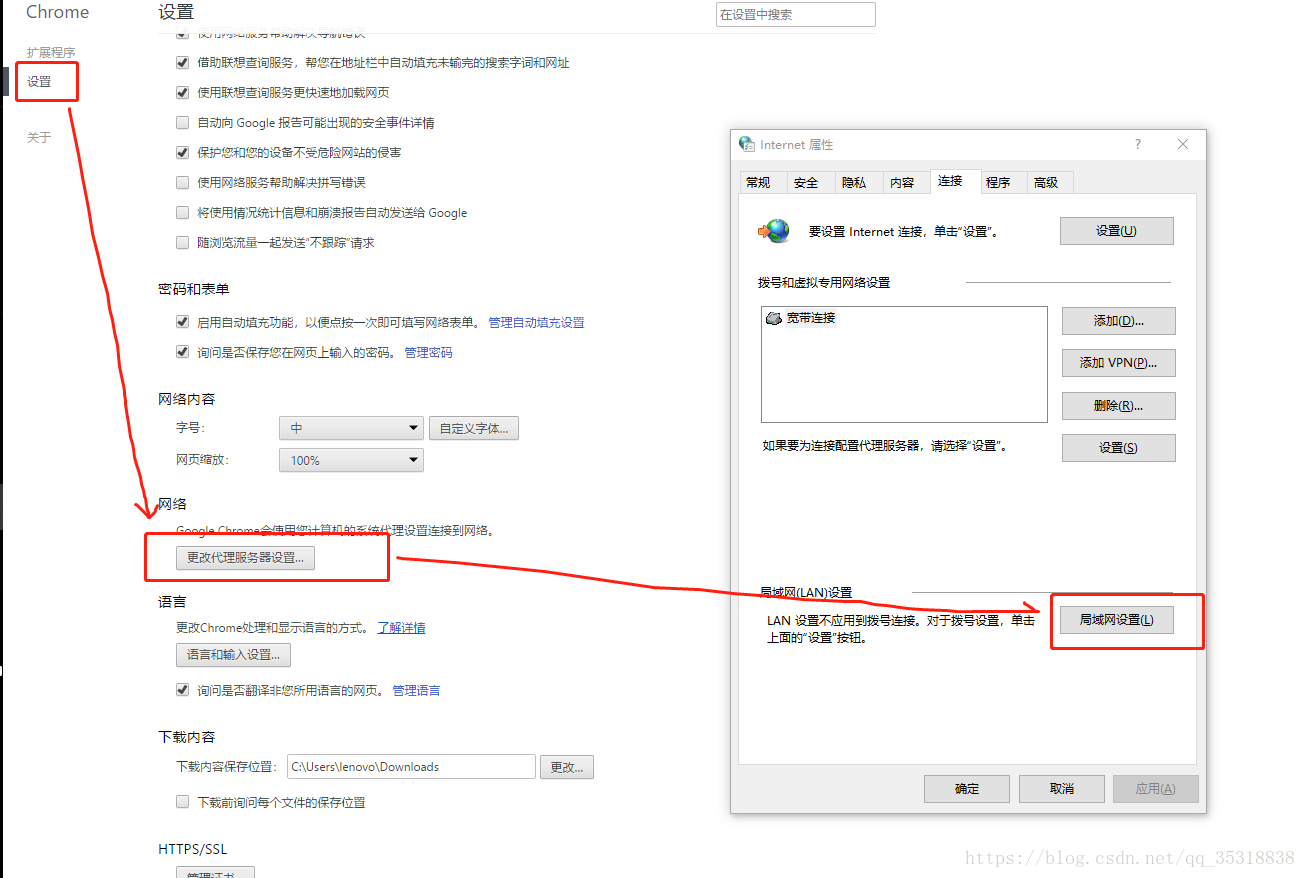Open the 网页缩放 100% zoom dropdown

pyautogui.click(x=351, y=460)
